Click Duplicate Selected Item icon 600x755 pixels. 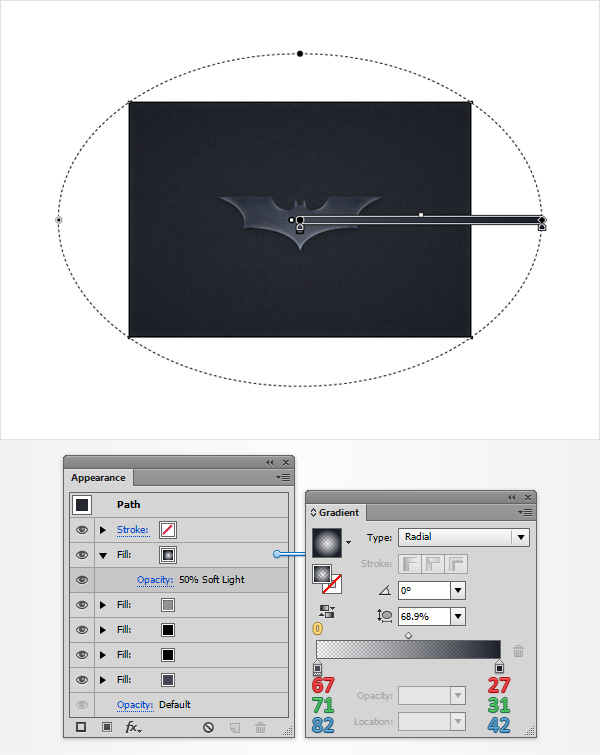235,727
